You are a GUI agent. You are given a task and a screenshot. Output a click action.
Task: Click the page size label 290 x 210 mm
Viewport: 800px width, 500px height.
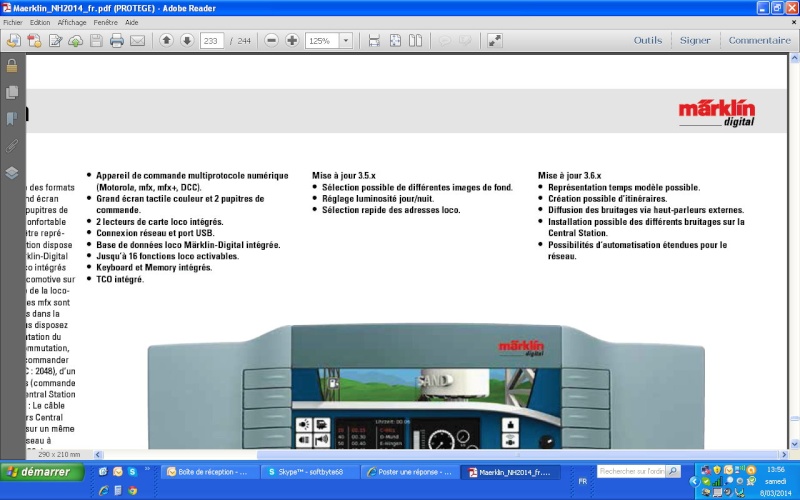click(59, 454)
